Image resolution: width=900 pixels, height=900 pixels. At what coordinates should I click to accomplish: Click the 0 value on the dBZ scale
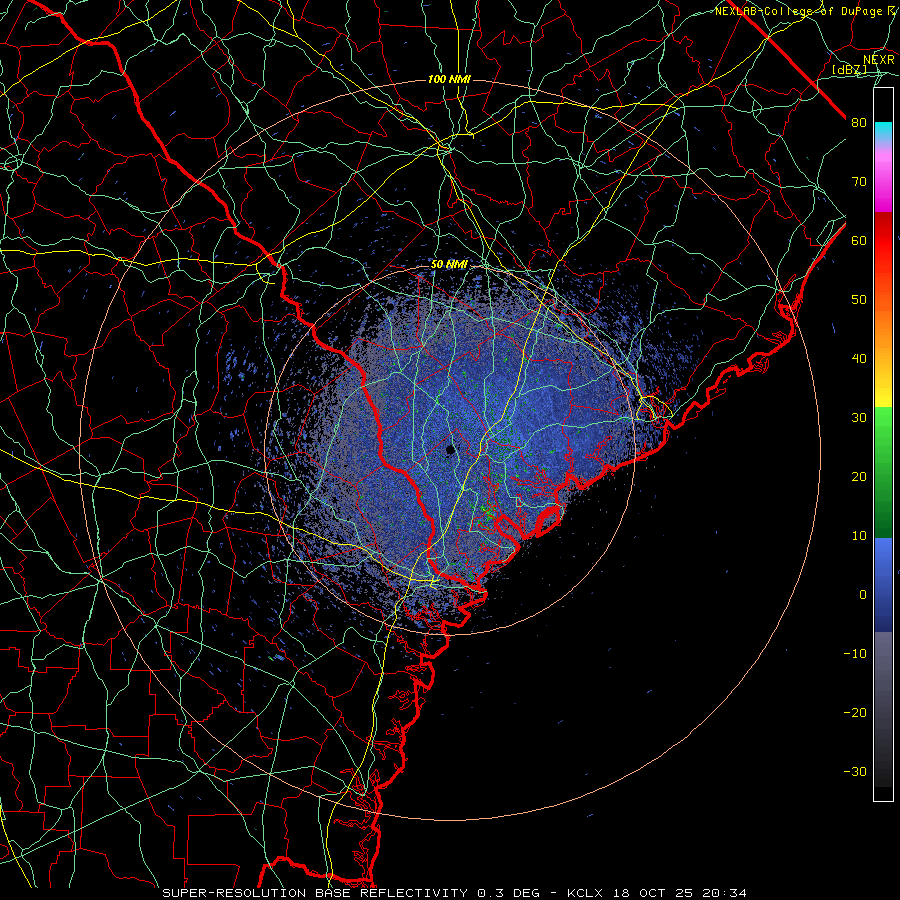[863, 595]
